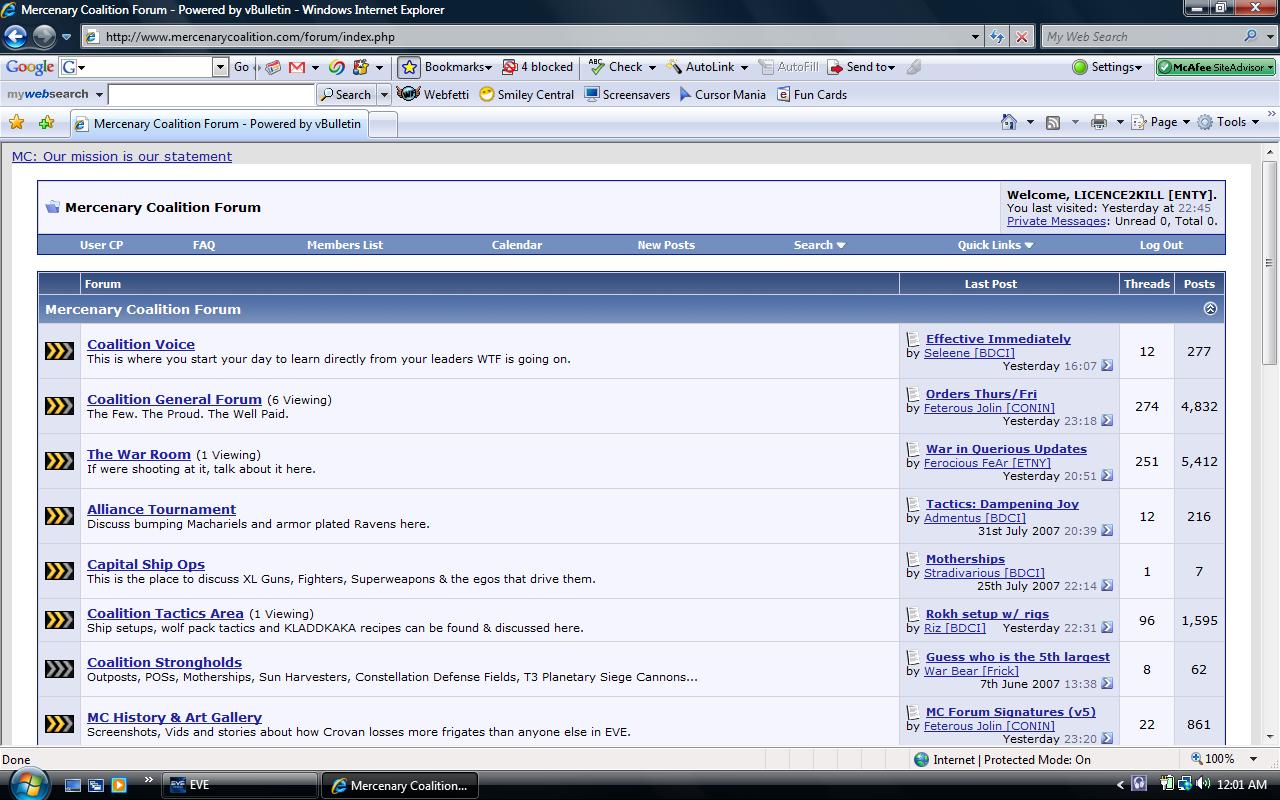Collapse the Mercenary Coalition Forum category

(x=1210, y=309)
